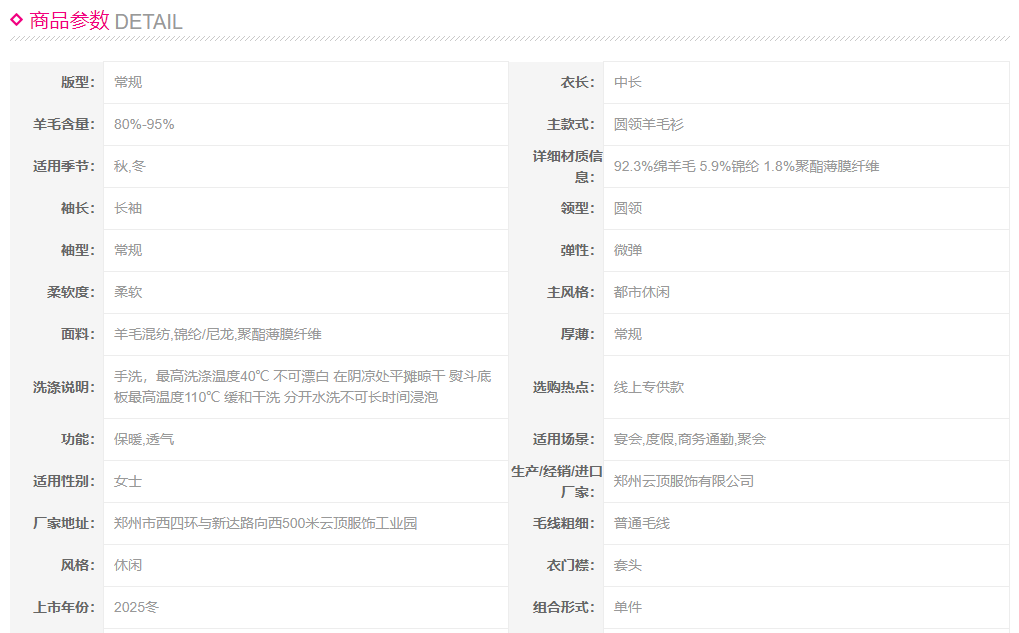The image size is (1019, 633).
Task: Click the 郑州市西四环 factory address value
Action: (265, 523)
